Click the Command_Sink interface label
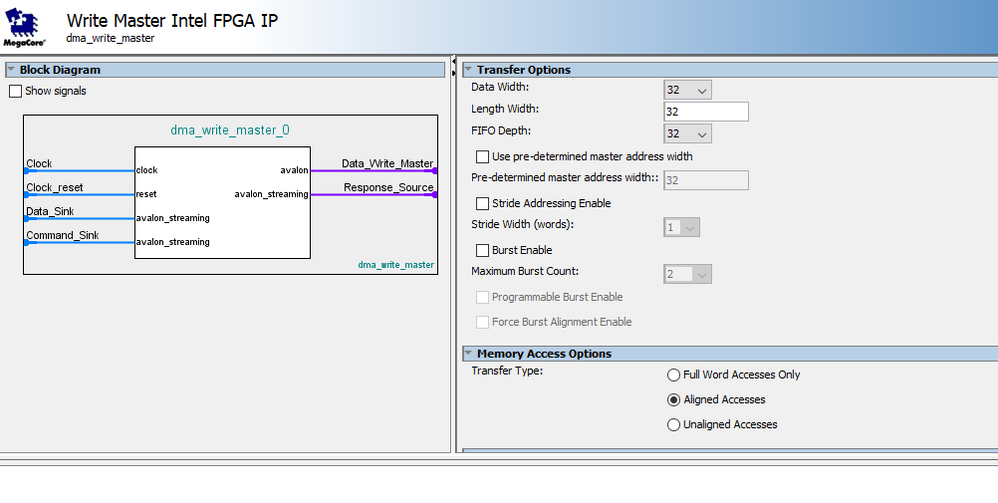 click(x=62, y=236)
